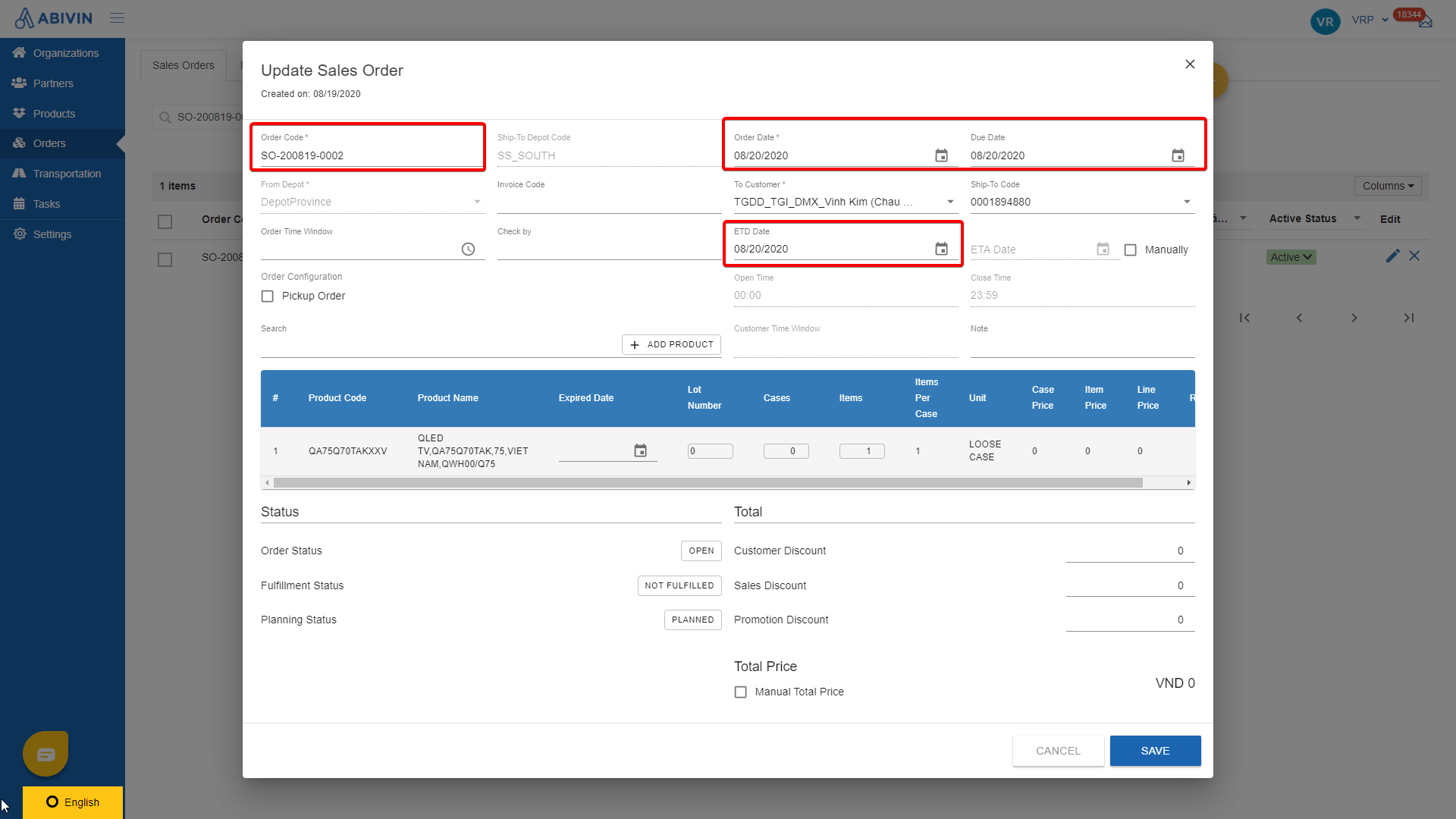Viewport: 1456px width, 819px height.
Task: Go to the last page of results
Action: click(1408, 318)
